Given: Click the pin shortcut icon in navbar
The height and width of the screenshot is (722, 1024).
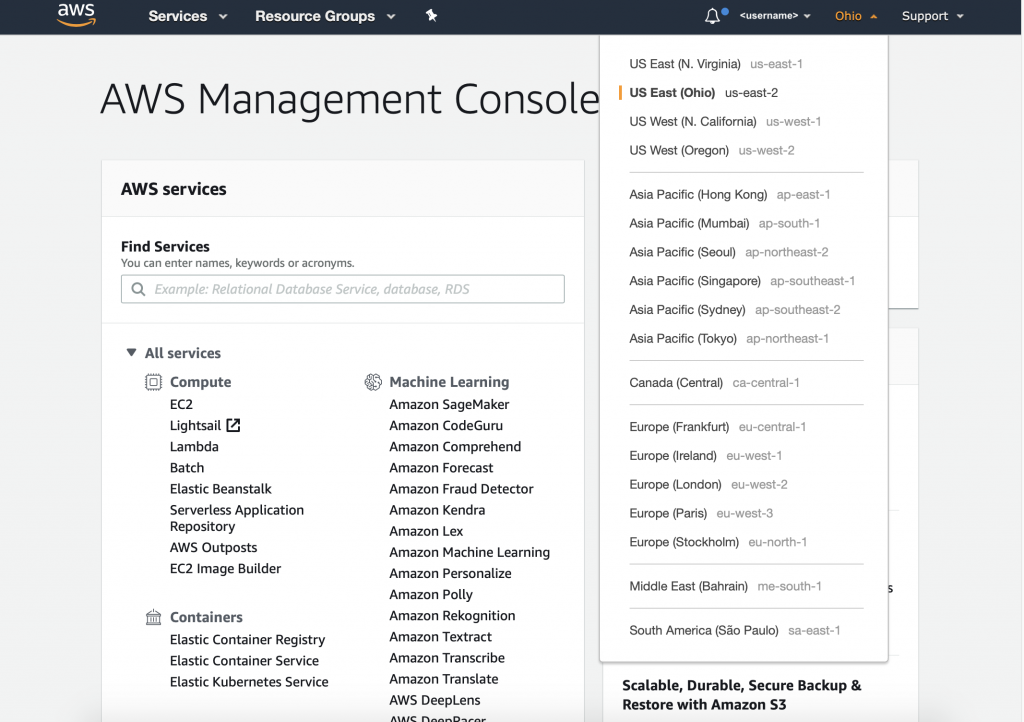Looking at the screenshot, I should coord(431,16).
